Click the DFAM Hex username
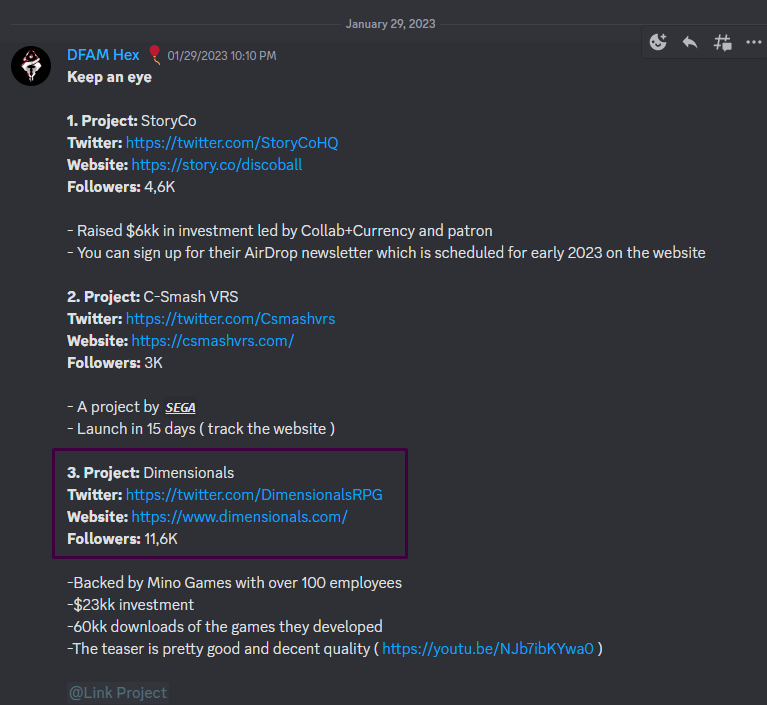The width and height of the screenshot is (767, 705). [x=103, y=55]
